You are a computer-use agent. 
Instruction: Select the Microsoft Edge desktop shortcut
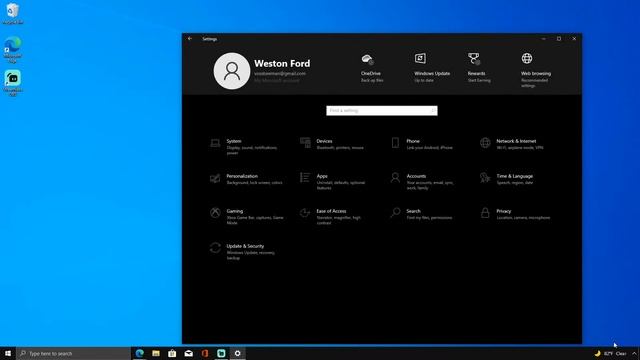(x=13, y=50)
